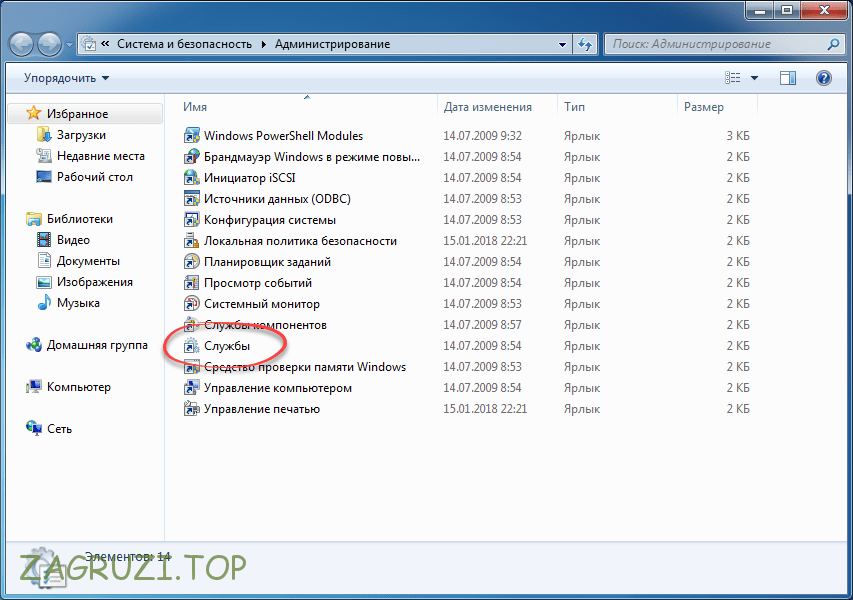Open the Музыка library
This screenshot has height=600, width=853.
tap(78, 303)
